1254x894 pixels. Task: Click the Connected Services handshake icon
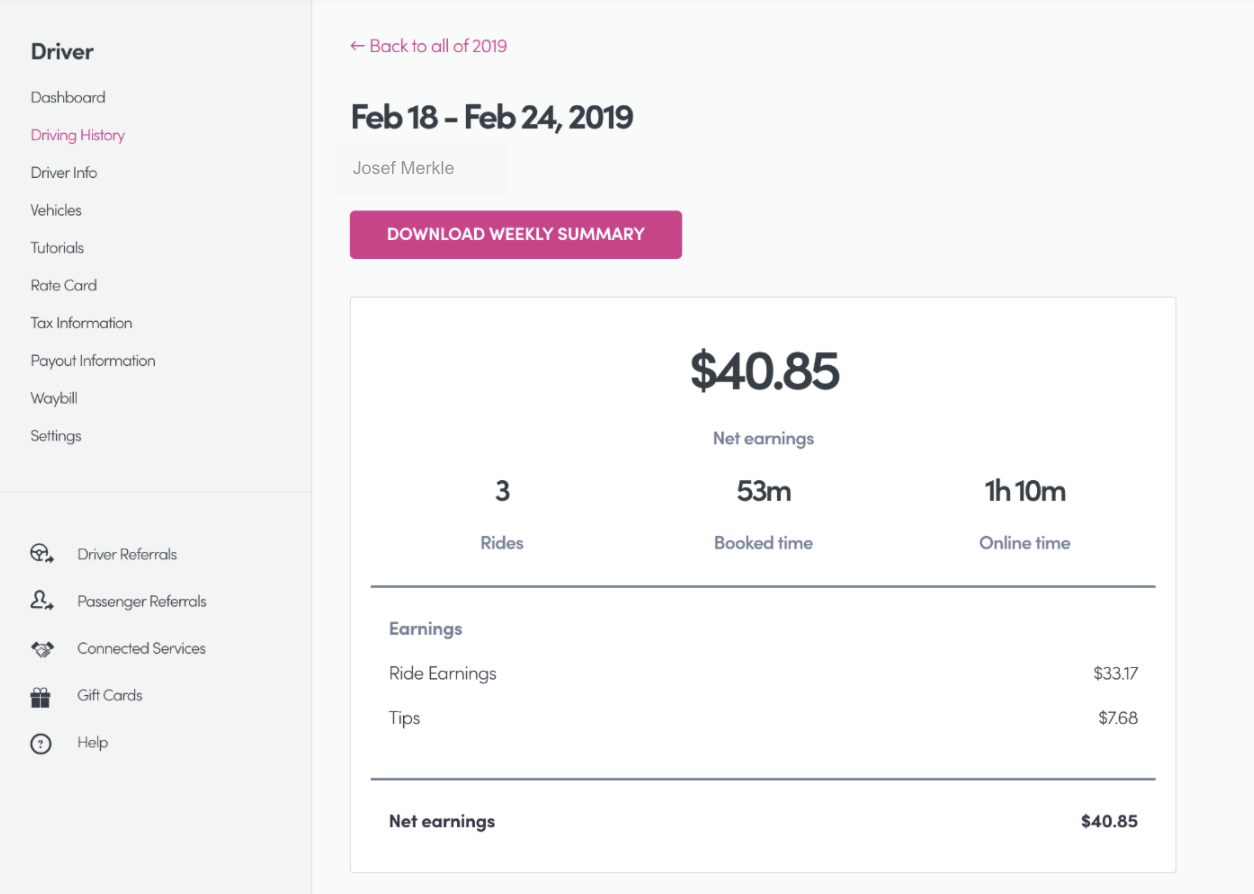click(41, 649)
